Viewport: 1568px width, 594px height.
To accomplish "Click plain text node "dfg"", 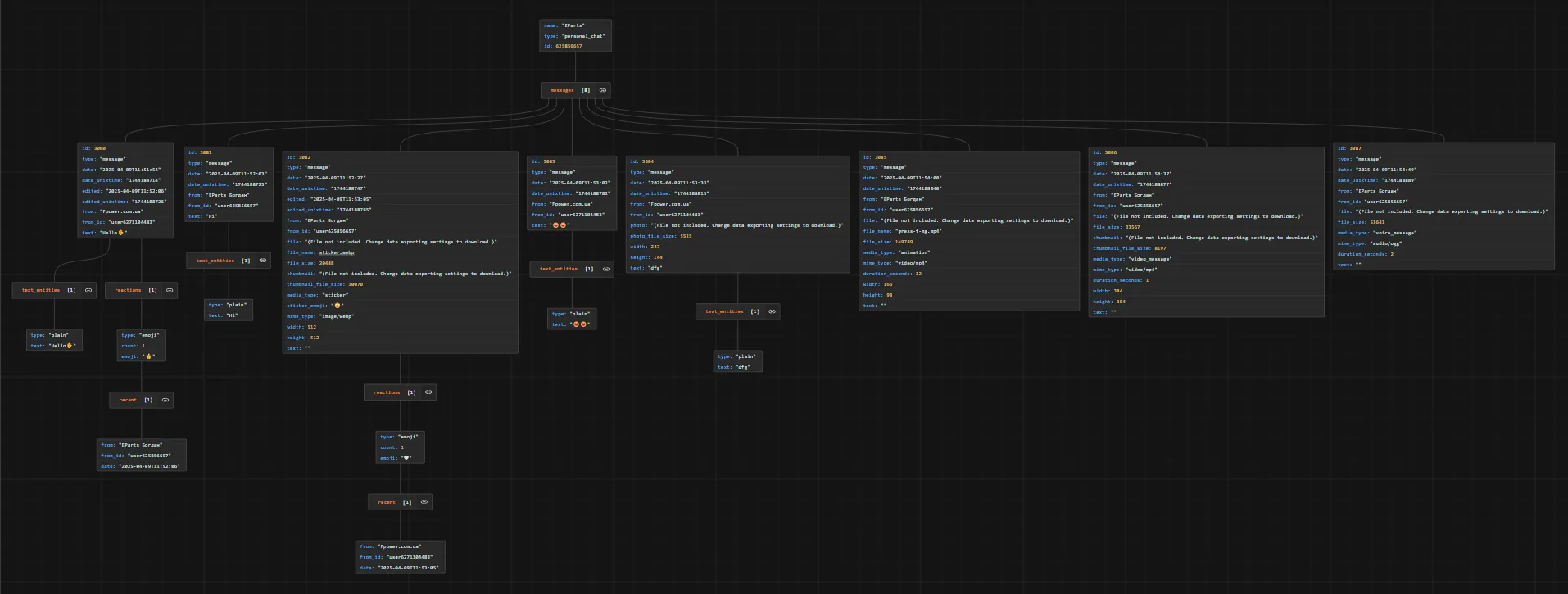I will [x=738, y=361].
